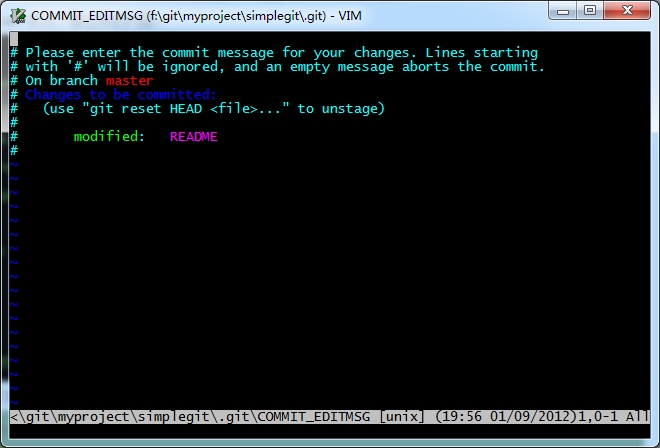This screenshot has width=660, height=448.
Task: Click the timestamp 19:56 01/09/2012 in status line
Action: point(506,417)
